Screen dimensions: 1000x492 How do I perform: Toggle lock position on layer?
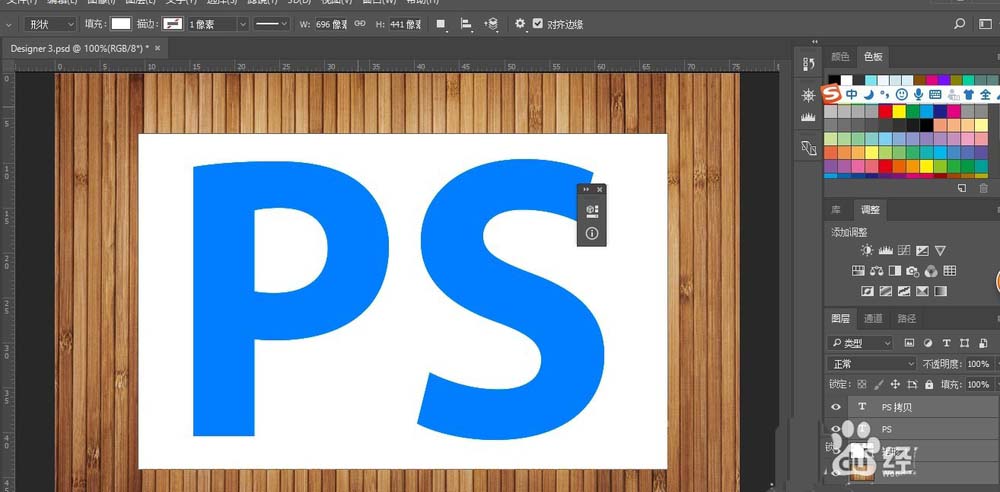(x=895, y=384)
